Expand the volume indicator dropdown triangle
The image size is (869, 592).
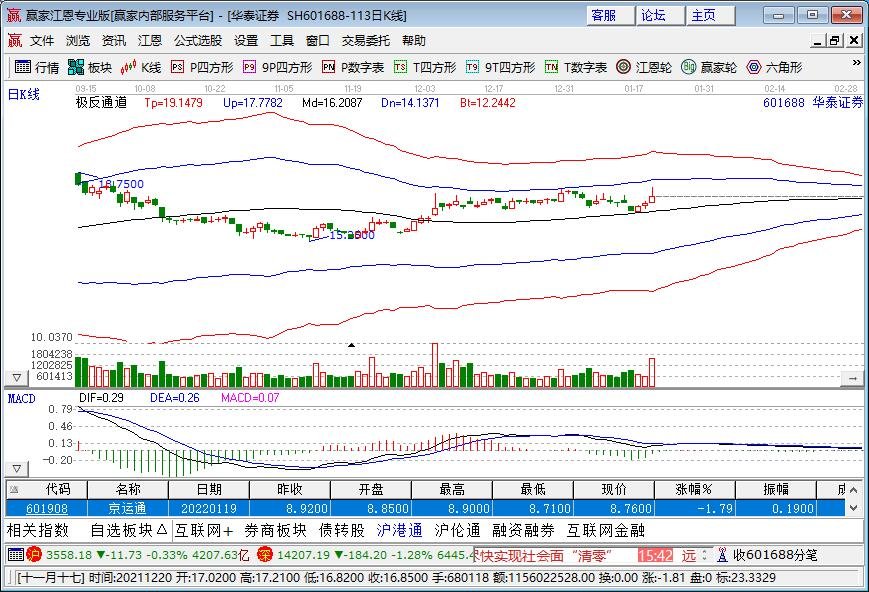17,378
